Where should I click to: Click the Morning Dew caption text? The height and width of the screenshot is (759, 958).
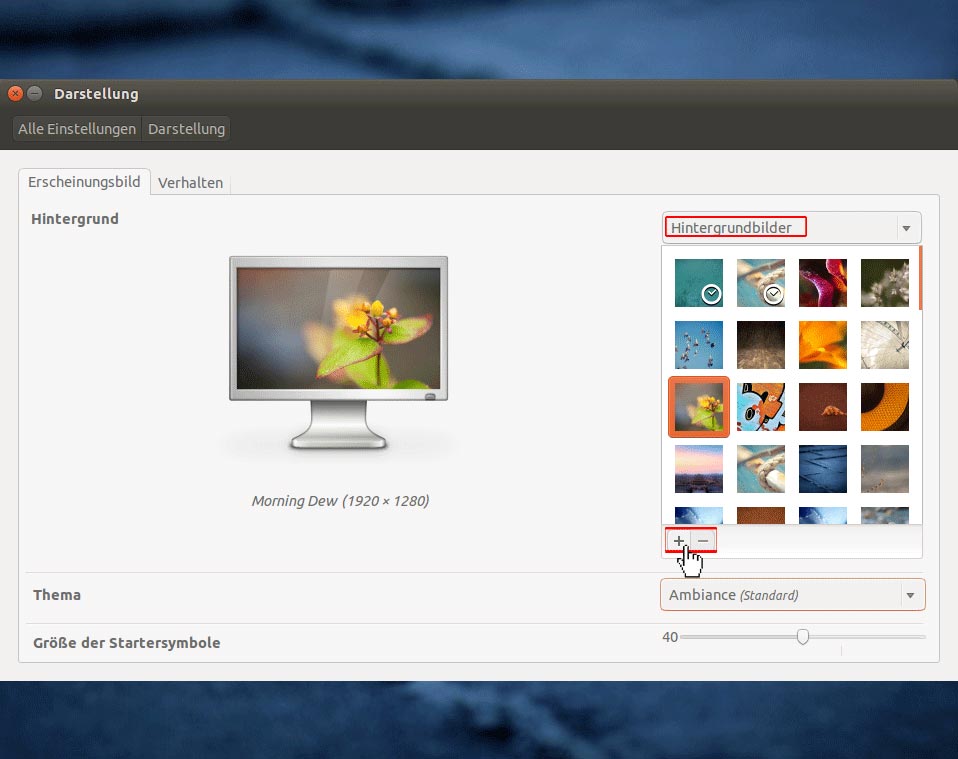[x=340, y=501]
